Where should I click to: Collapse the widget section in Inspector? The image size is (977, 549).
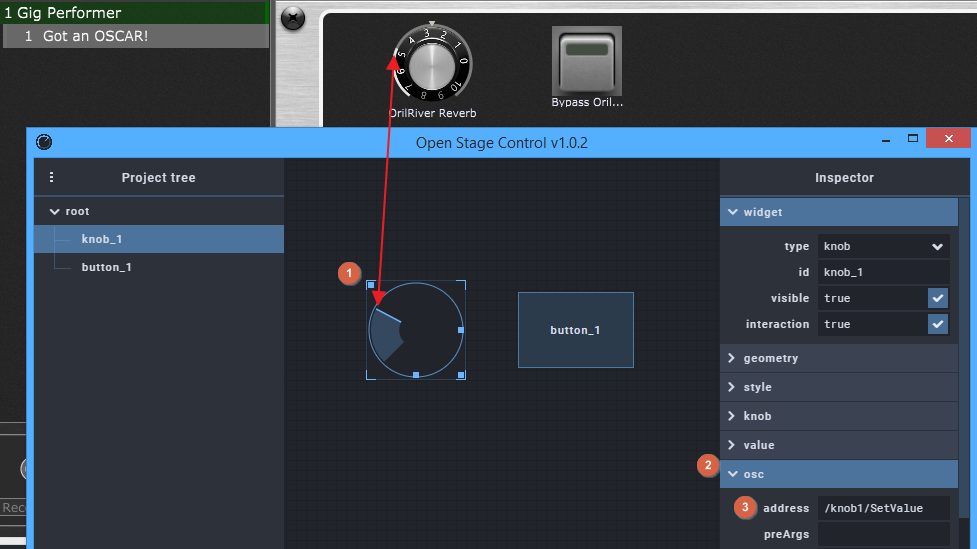(839, 212)
